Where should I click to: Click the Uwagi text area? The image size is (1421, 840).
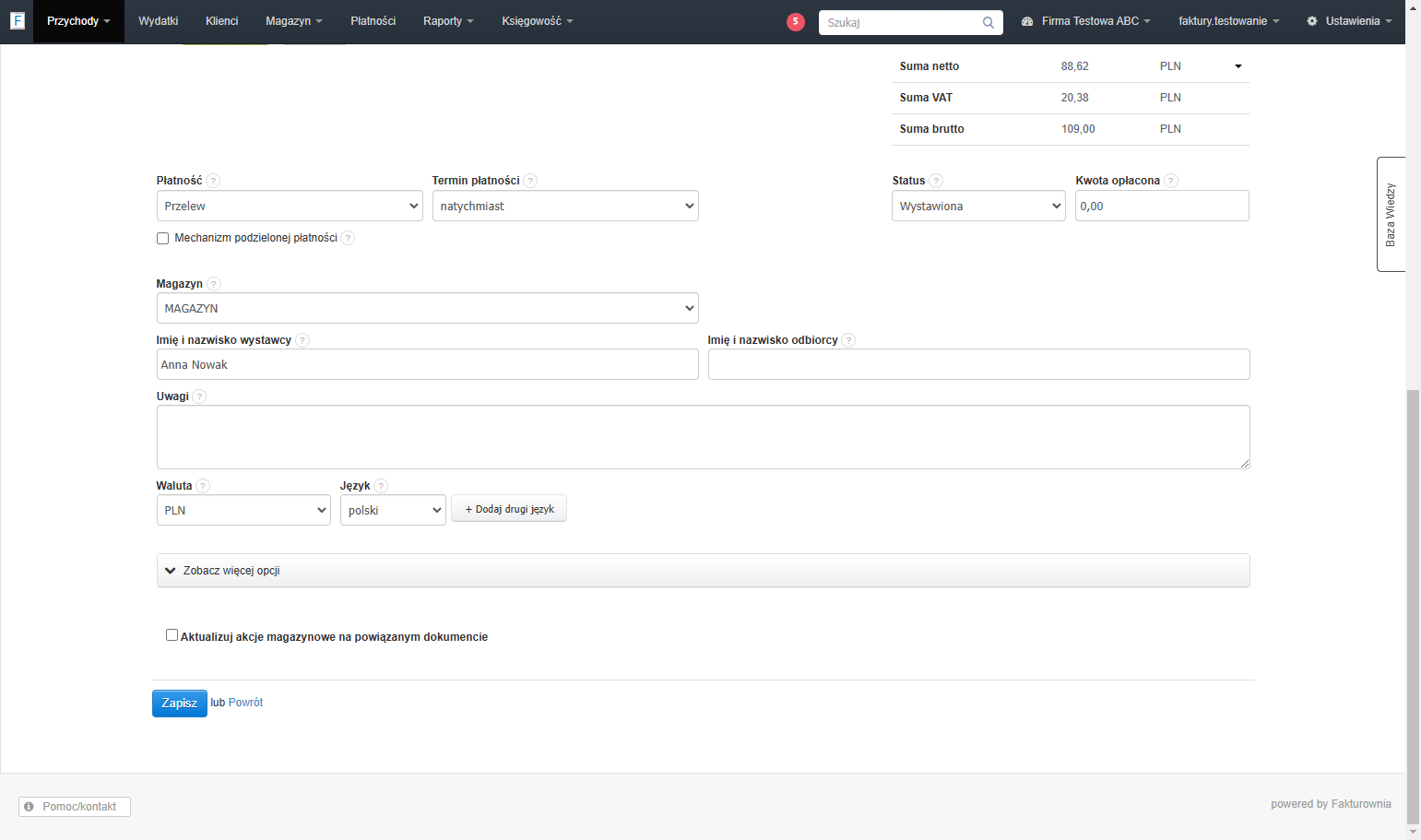tap(704, 437)
